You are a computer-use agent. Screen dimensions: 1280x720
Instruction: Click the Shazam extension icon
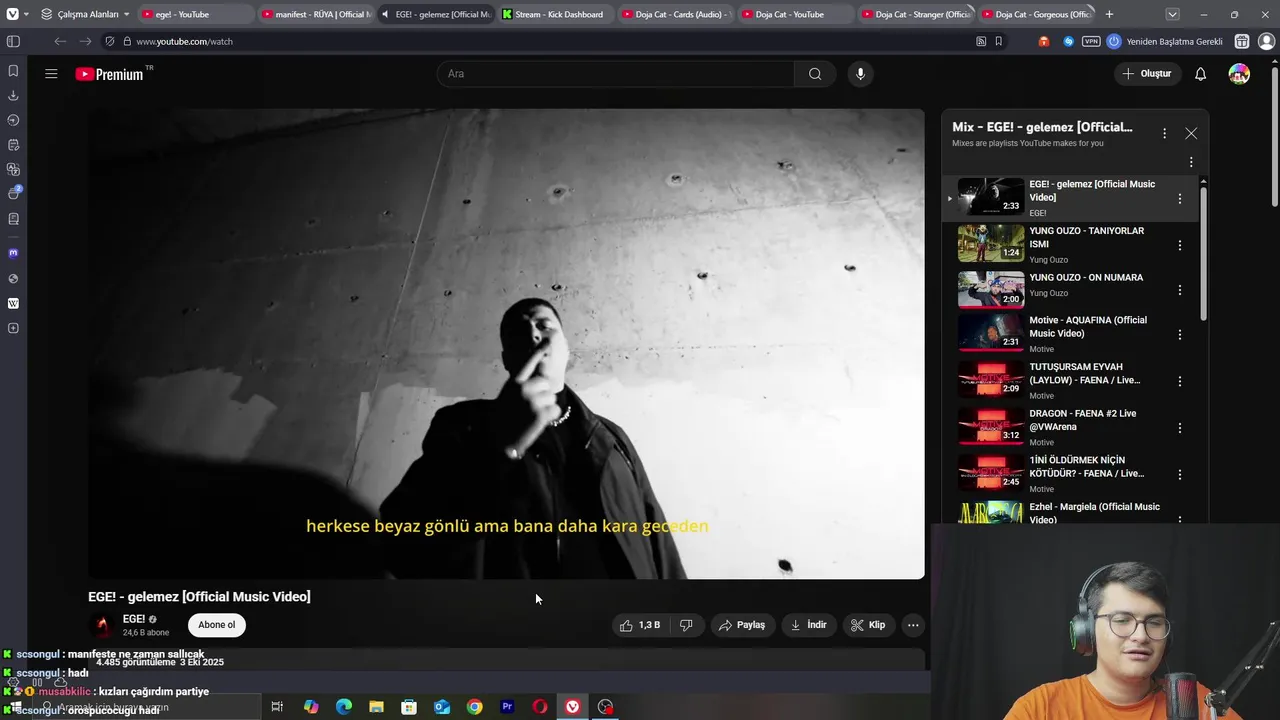(x=1068, y=41)
